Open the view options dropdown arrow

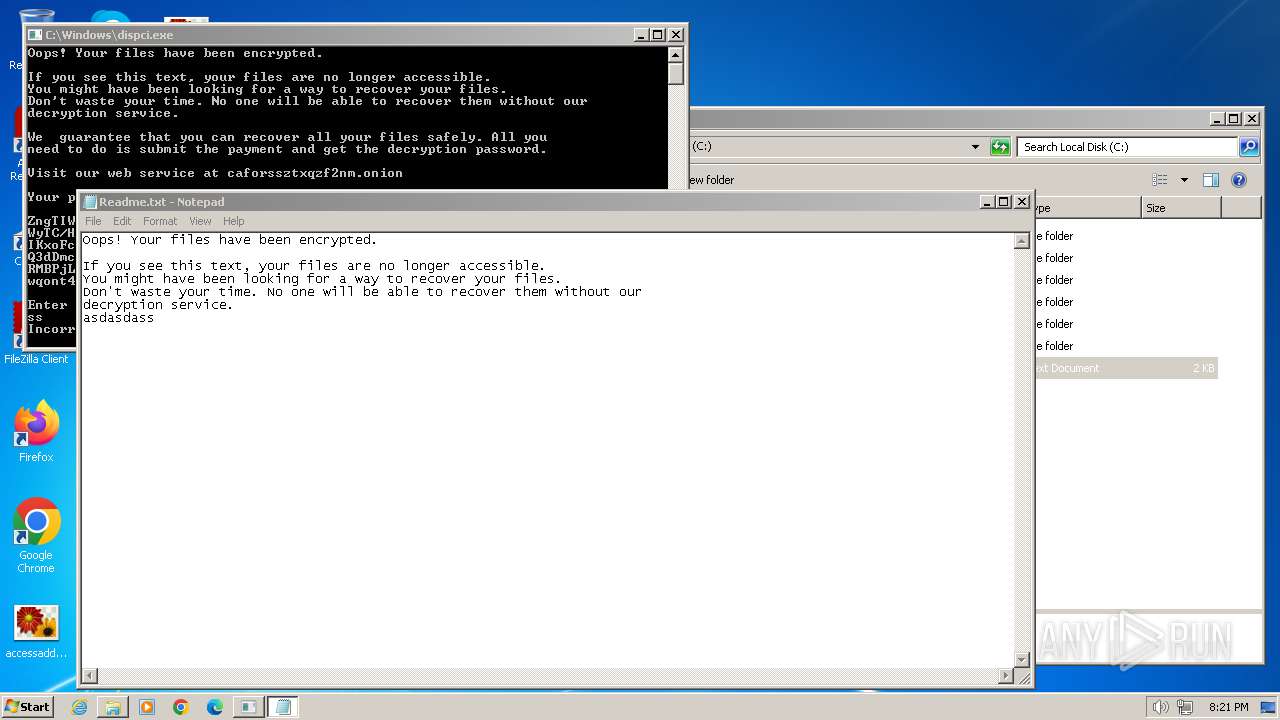coord(1184,180)
